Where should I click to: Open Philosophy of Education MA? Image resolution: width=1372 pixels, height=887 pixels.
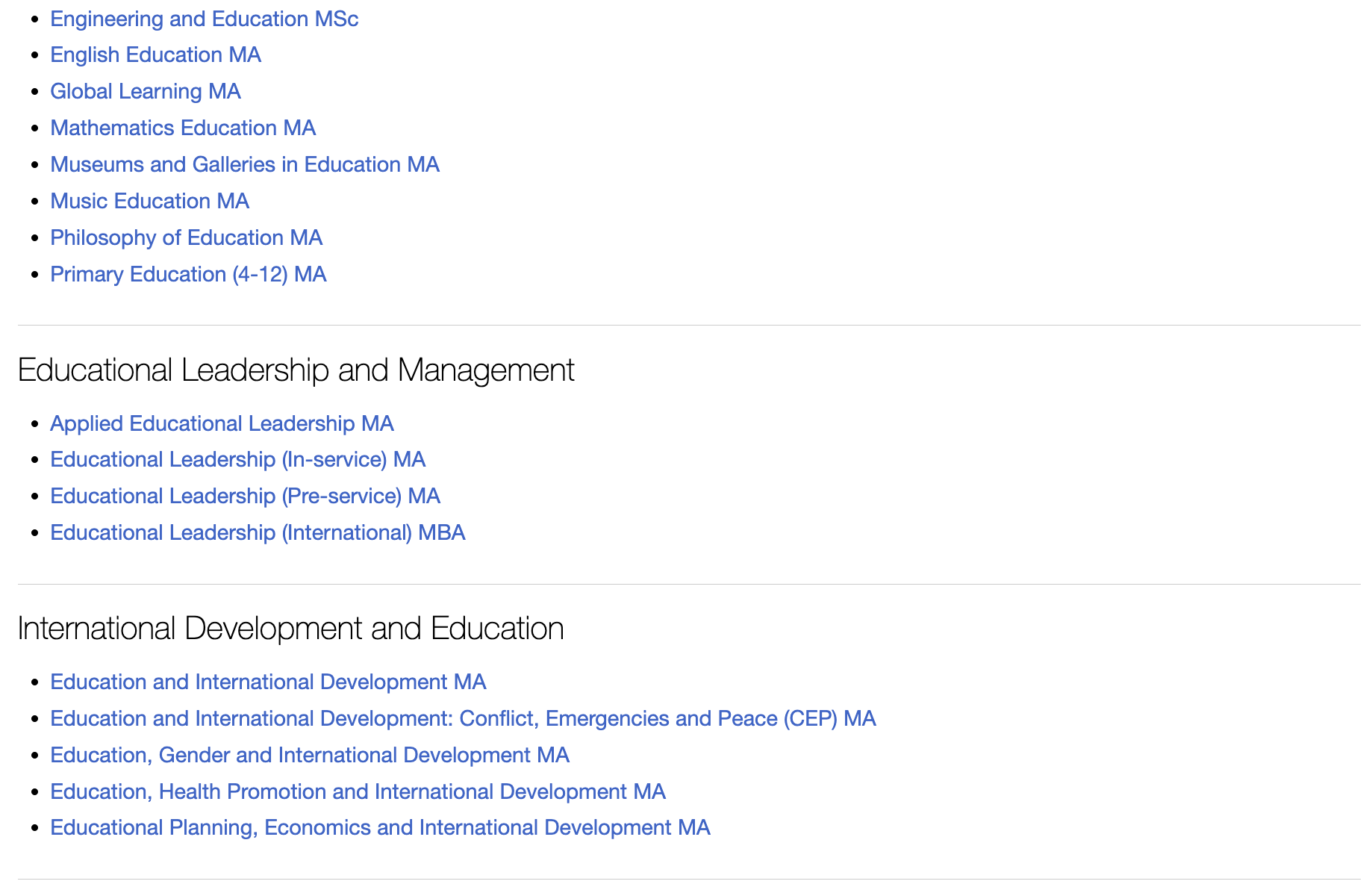coord(186,238)
